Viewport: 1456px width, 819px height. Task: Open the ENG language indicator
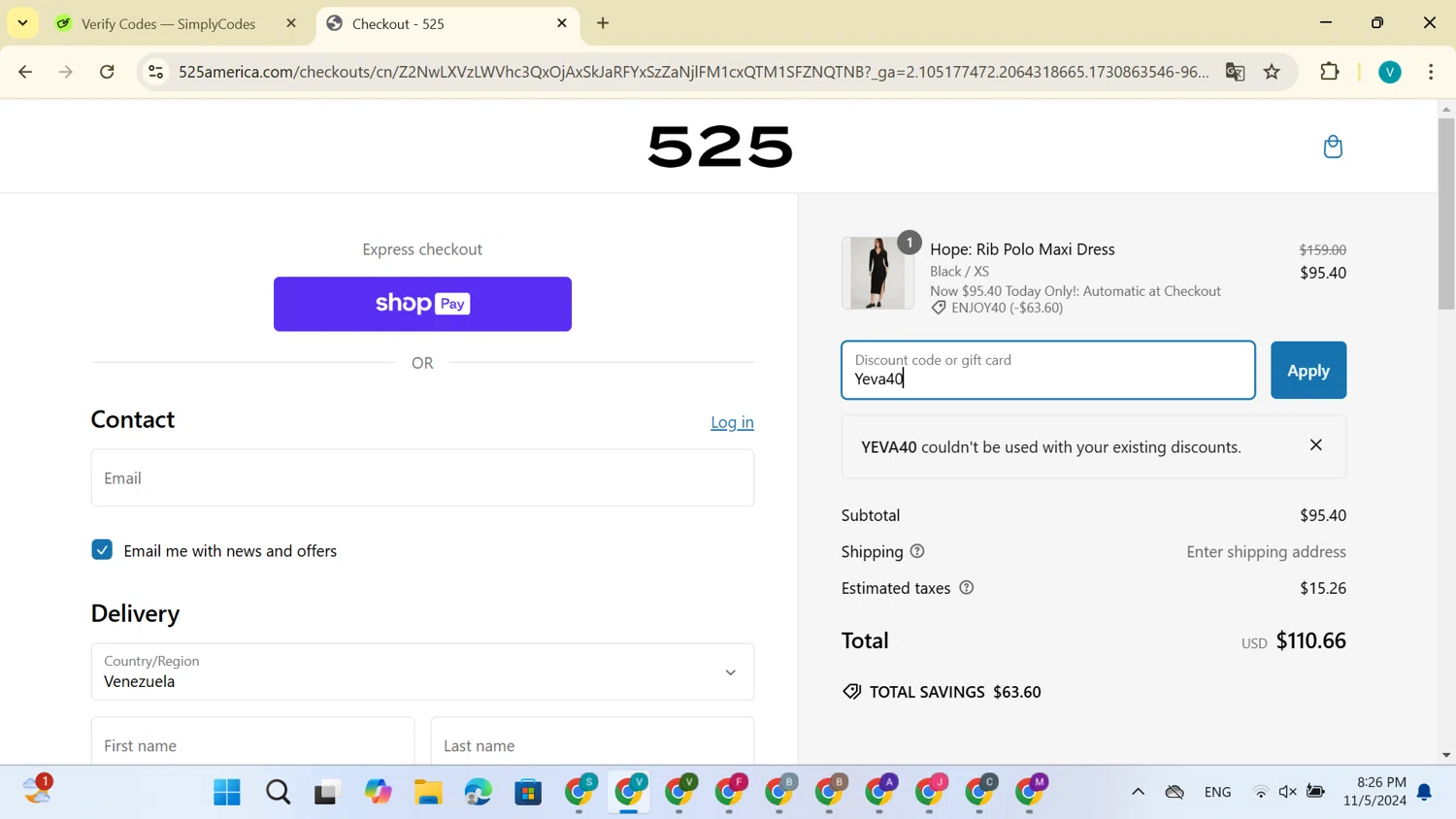pos(1217,793)
